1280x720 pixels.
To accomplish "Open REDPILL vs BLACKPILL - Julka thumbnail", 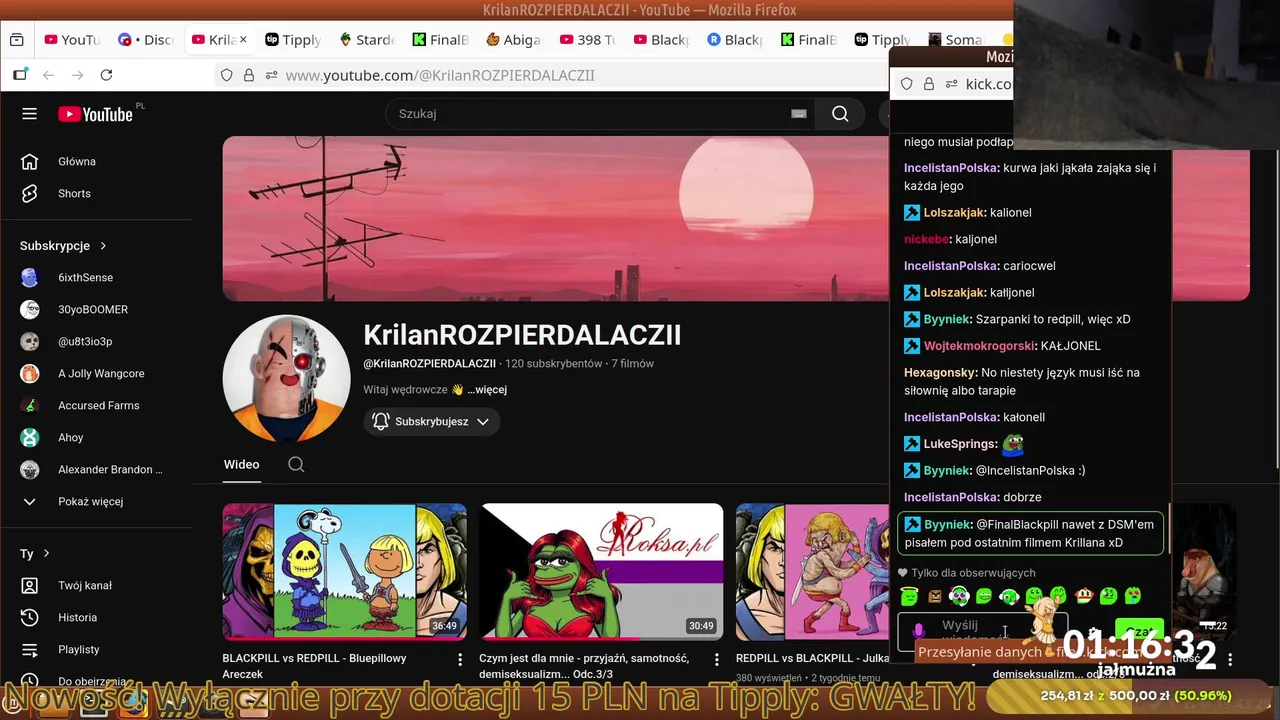I will pos(812,571).
